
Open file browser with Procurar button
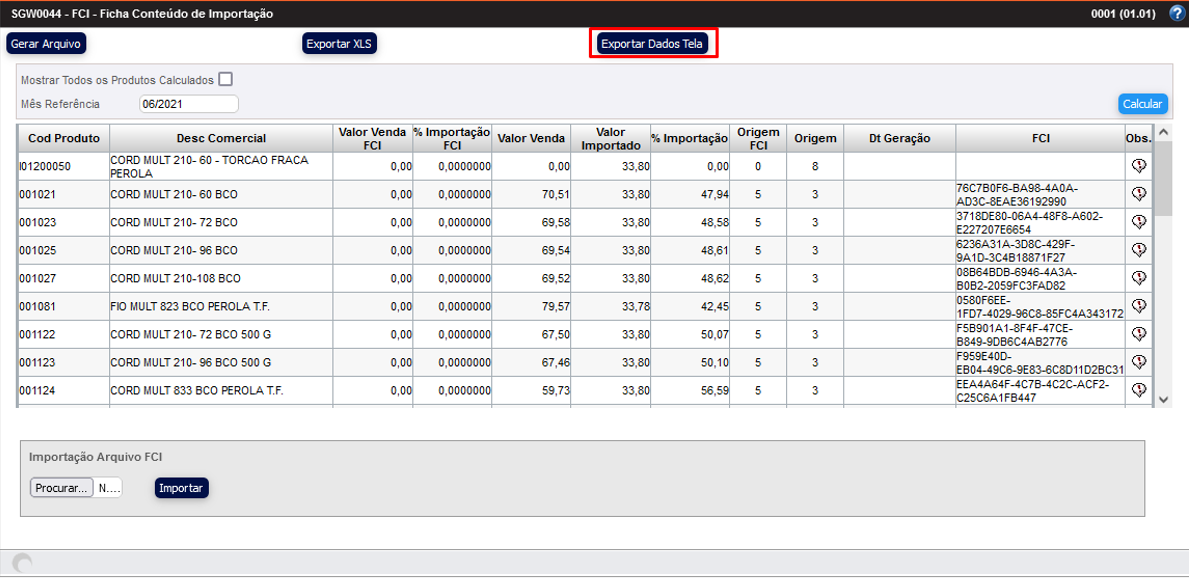62,488
